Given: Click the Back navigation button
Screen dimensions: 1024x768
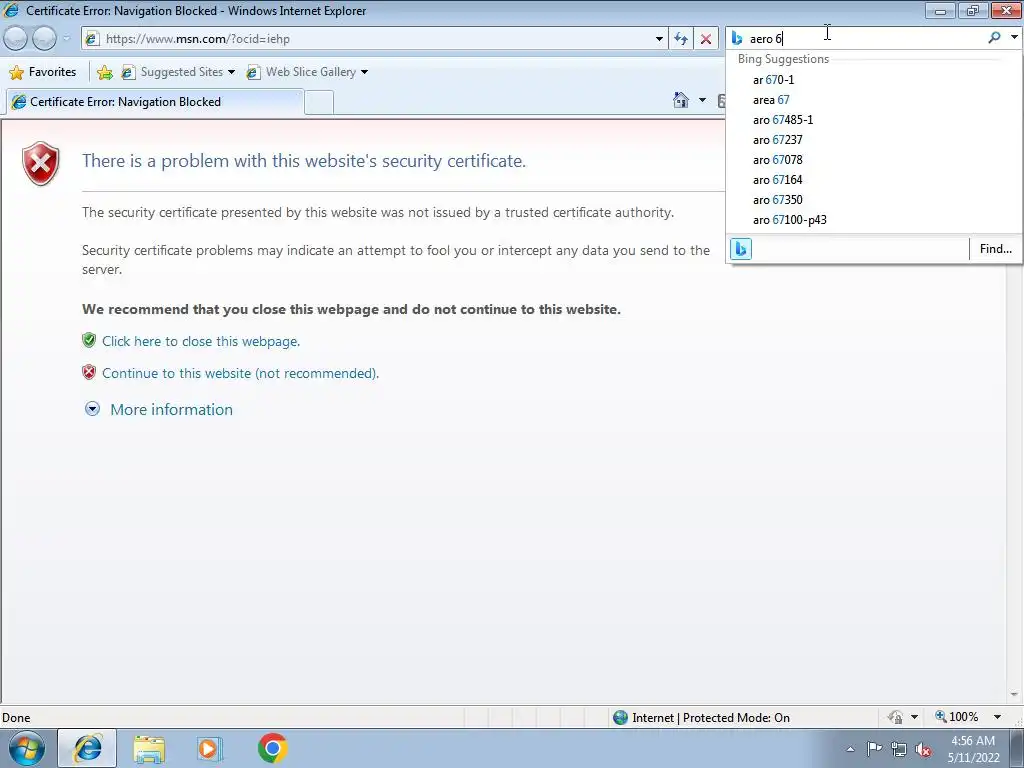Looking at the screenshot, I should pos(16,39).
